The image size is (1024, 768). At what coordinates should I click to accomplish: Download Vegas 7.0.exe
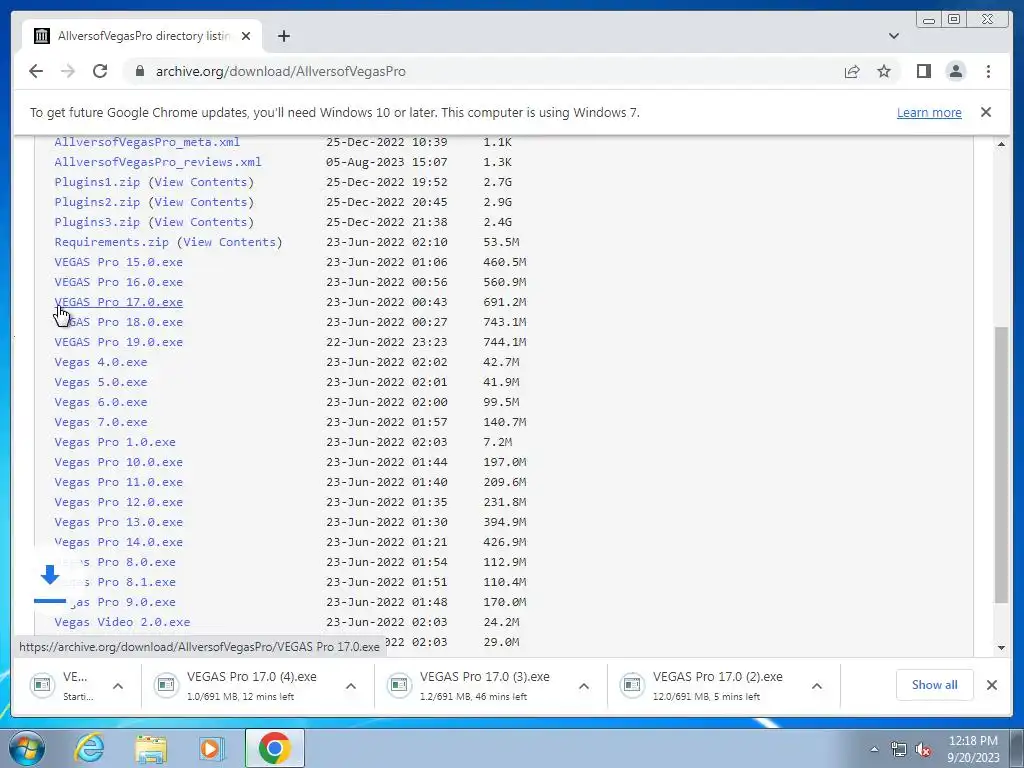(x=101, y=423)
